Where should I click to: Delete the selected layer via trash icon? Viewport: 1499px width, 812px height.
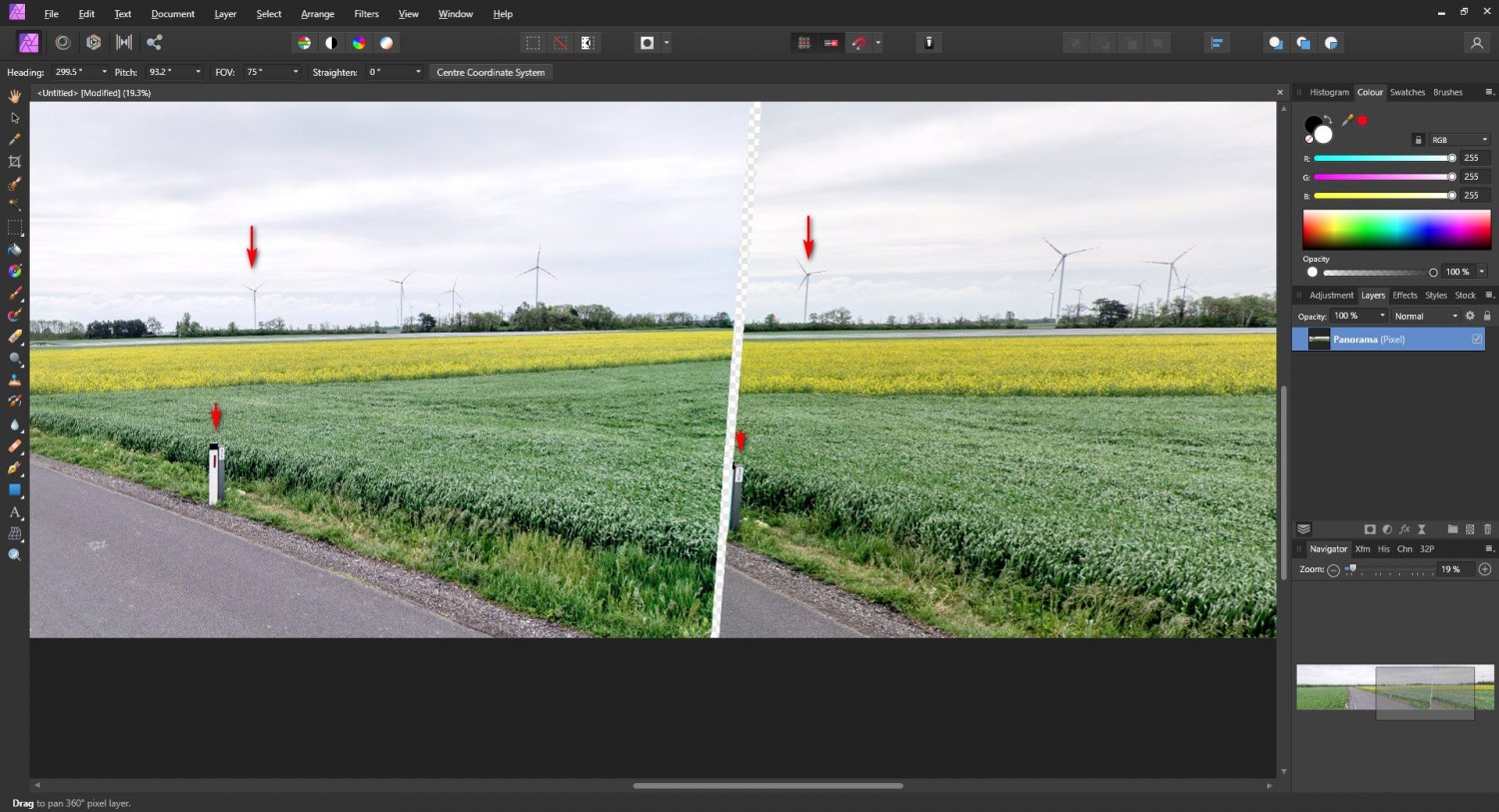1488,529
